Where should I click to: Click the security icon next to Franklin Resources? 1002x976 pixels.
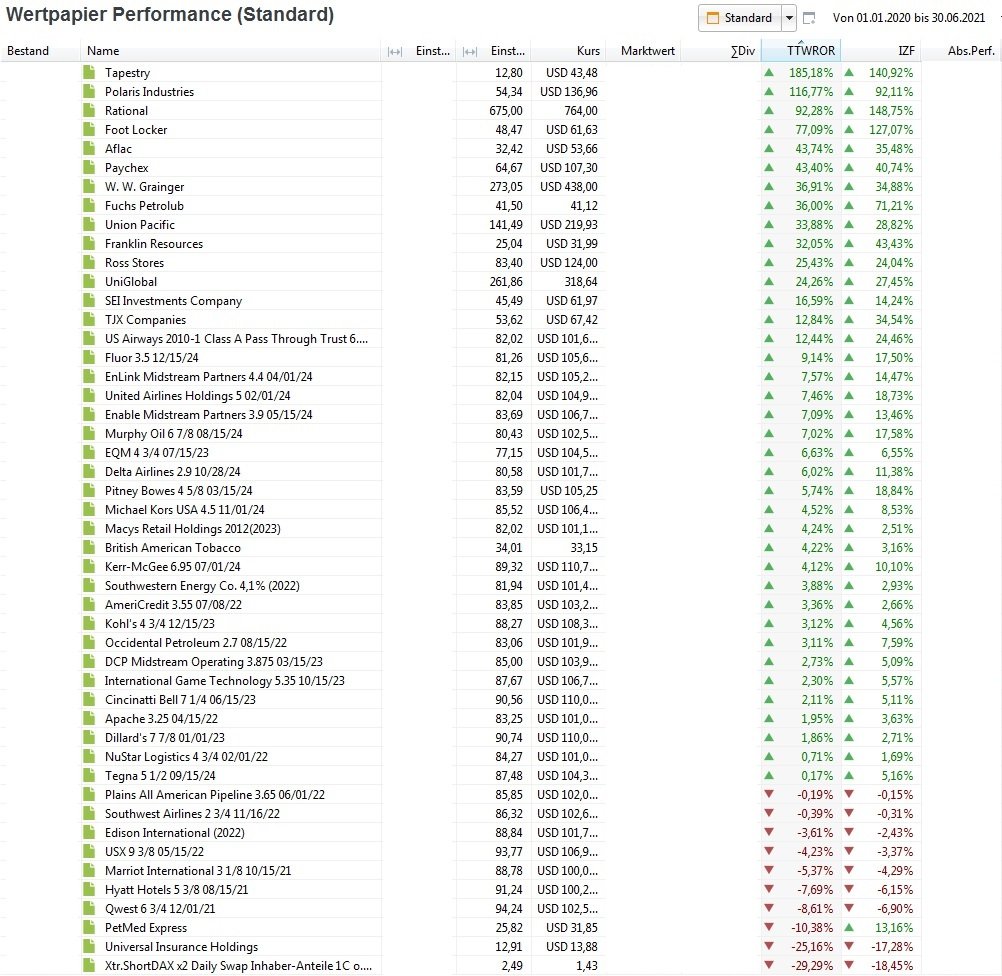point(89,244)
